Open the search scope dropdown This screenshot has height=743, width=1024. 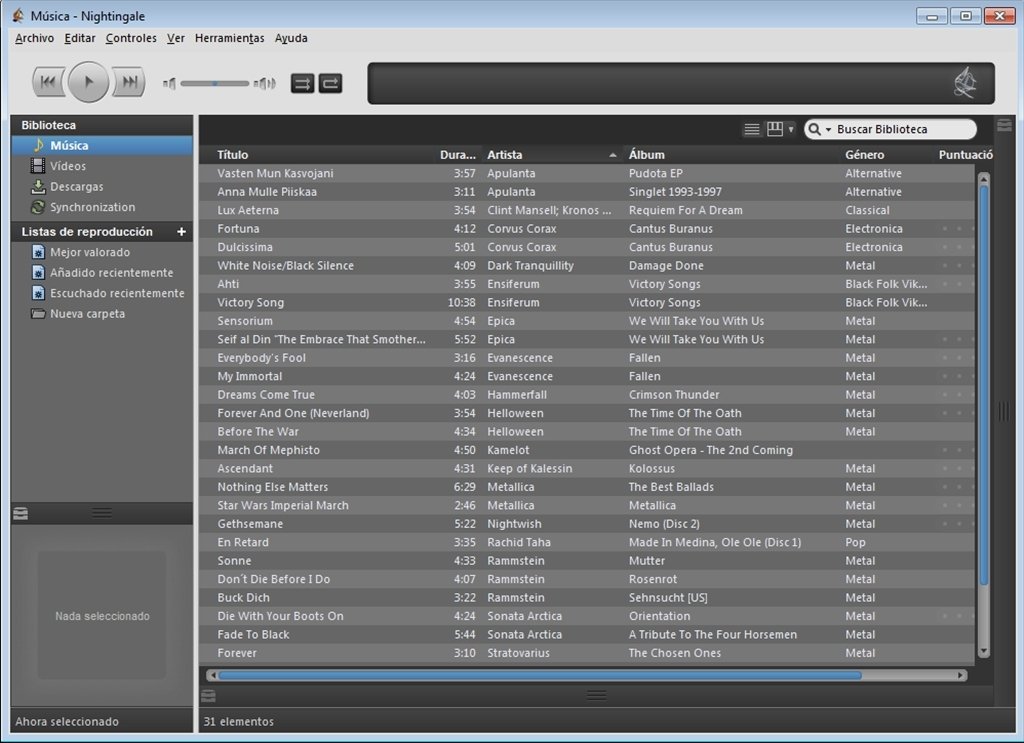(819, 129)
